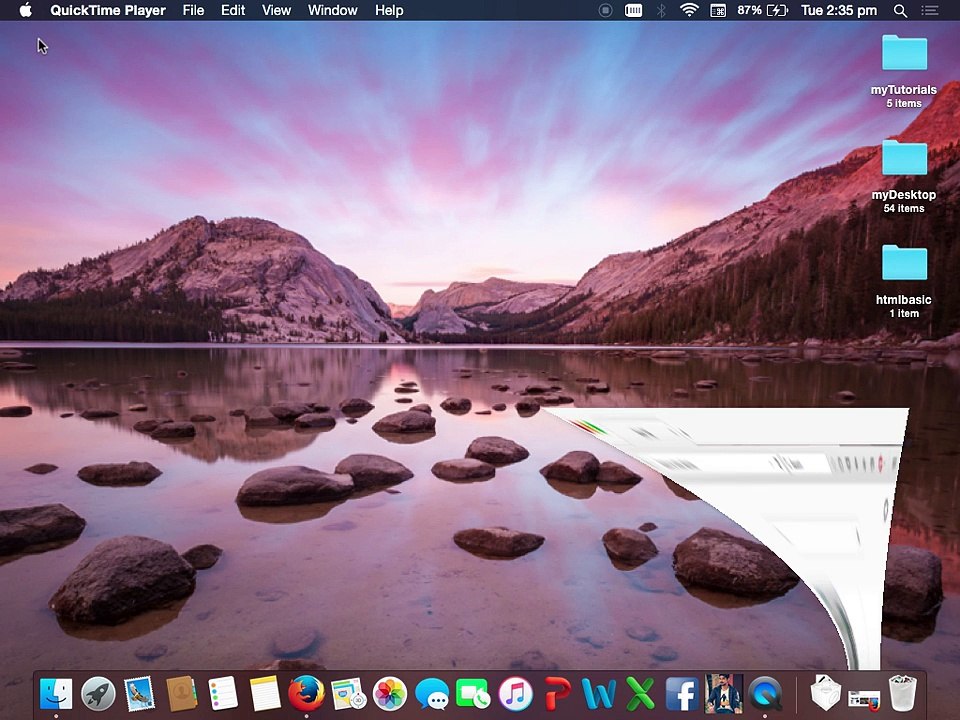Launch Launchpad rocket icon
Viewport: 960px width, 720px height.
[x=98, y=693]
